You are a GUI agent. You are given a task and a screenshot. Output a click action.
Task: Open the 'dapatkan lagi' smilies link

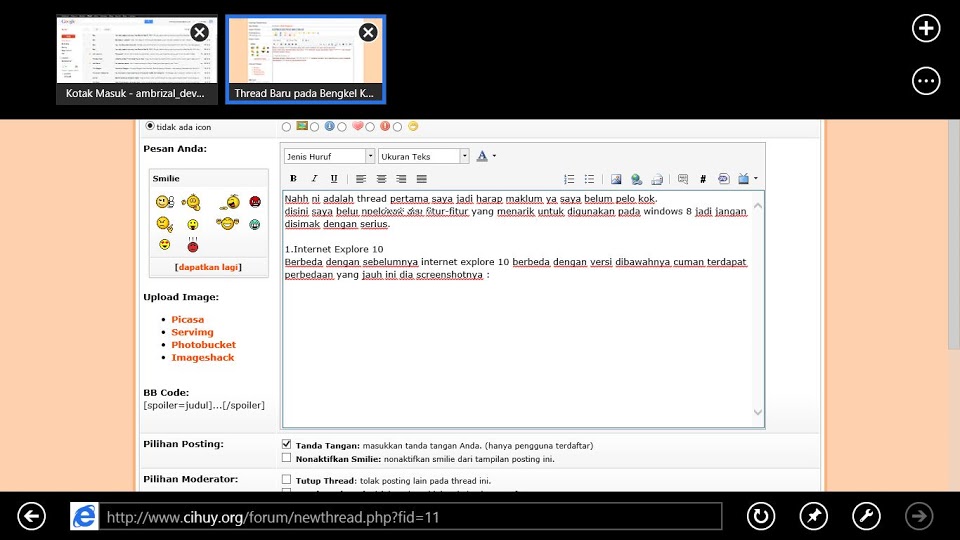[208, 267]
